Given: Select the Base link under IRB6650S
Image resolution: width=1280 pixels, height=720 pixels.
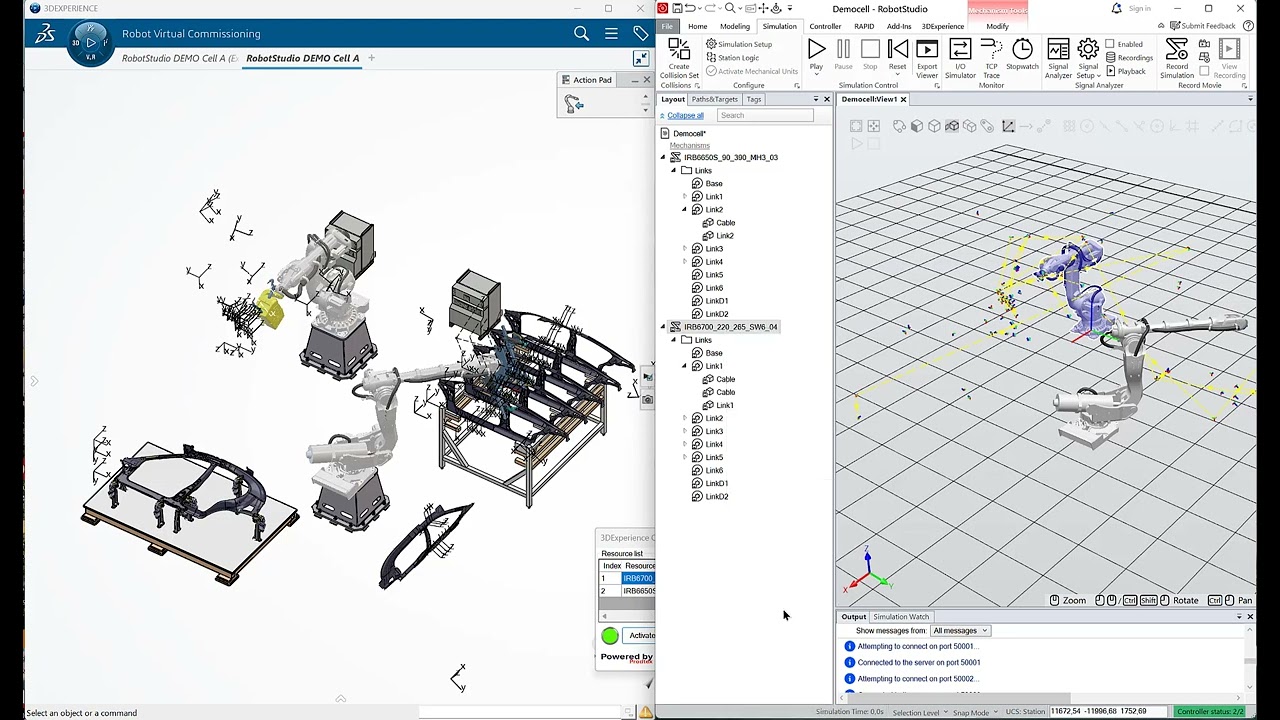Looking at the screenshot, I should click(713, 183).
